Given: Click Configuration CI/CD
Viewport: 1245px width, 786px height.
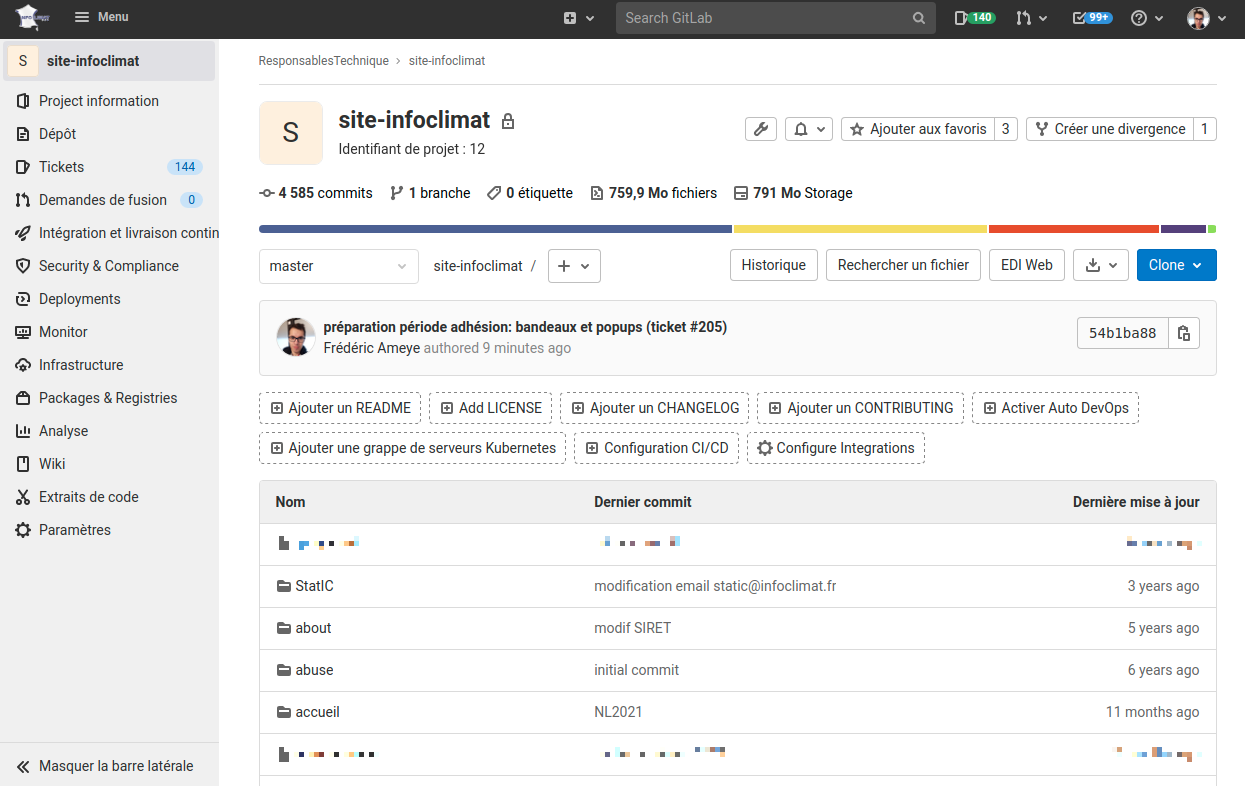Looking at the screenshot, I should (x=656, y=448).
